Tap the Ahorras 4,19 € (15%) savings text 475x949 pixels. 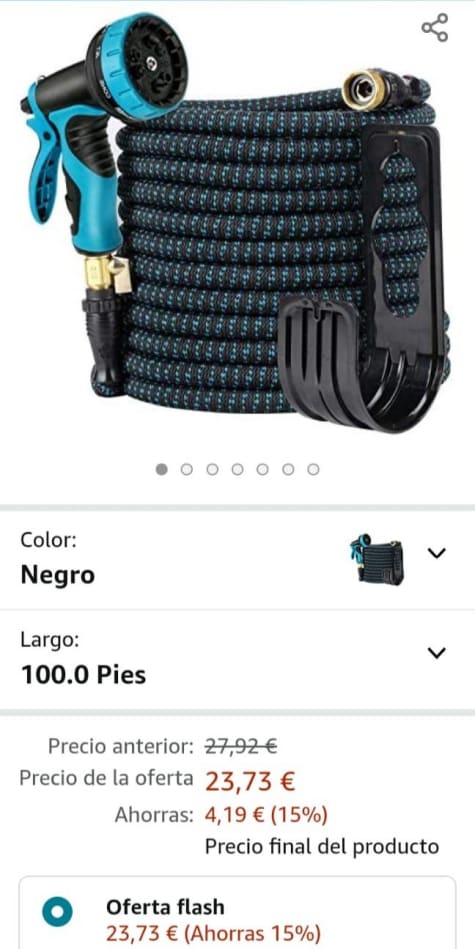pyautogui.click(x=221, y=815)
